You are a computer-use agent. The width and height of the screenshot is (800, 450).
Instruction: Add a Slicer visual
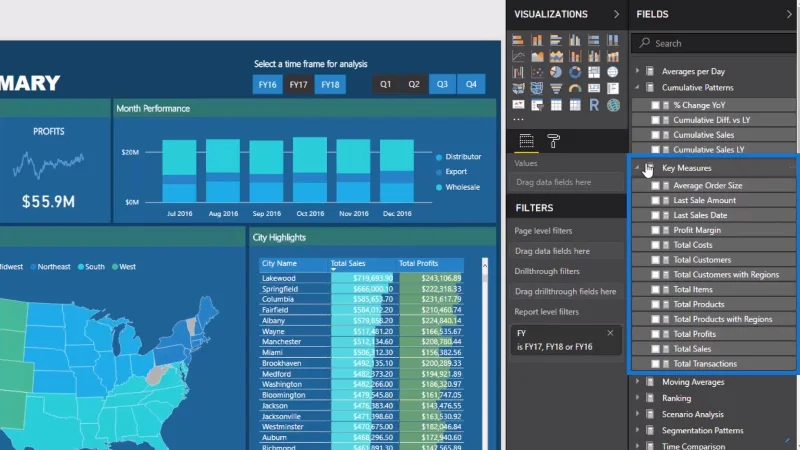[x=537, y=105]
